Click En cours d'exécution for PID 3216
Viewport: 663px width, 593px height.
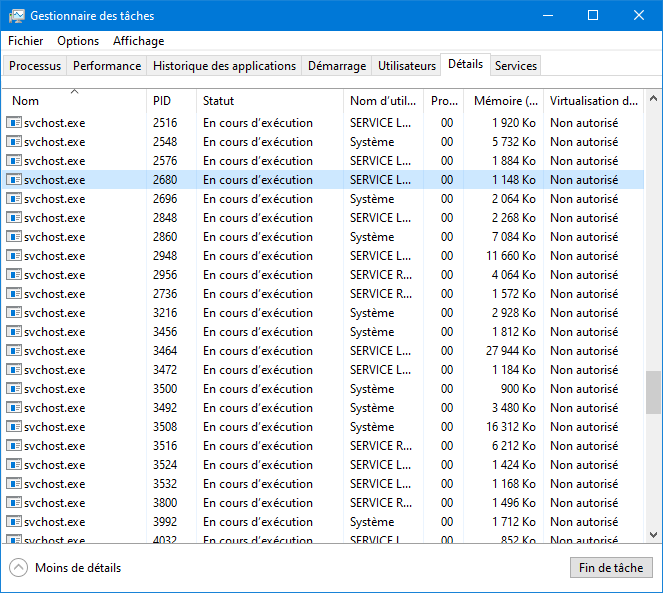258,313
